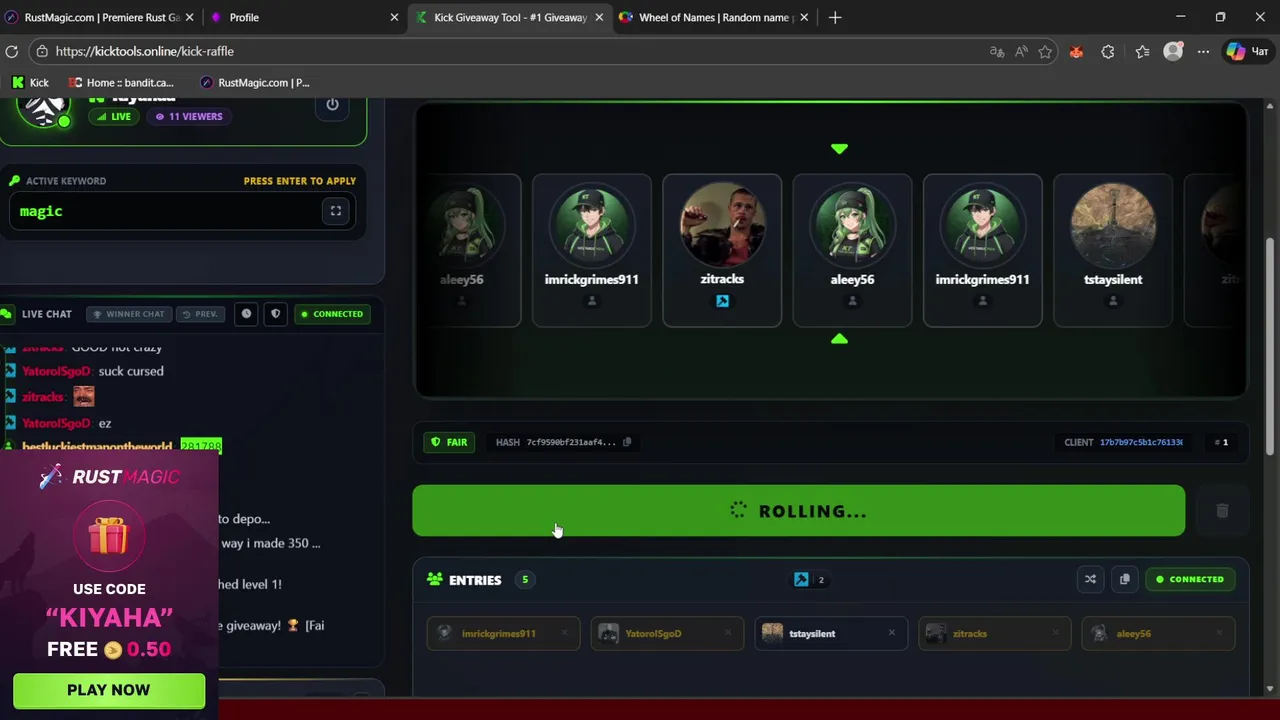Click the read aloud icon in address bar

coord(1021,52)
